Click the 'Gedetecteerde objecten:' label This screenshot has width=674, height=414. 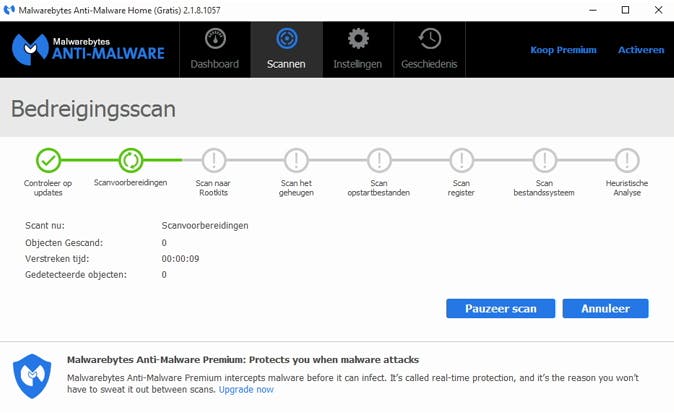76,275
